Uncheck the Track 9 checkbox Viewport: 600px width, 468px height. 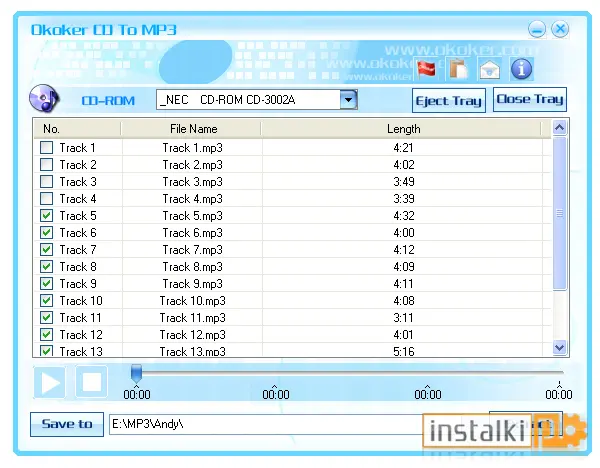point(47,284)
